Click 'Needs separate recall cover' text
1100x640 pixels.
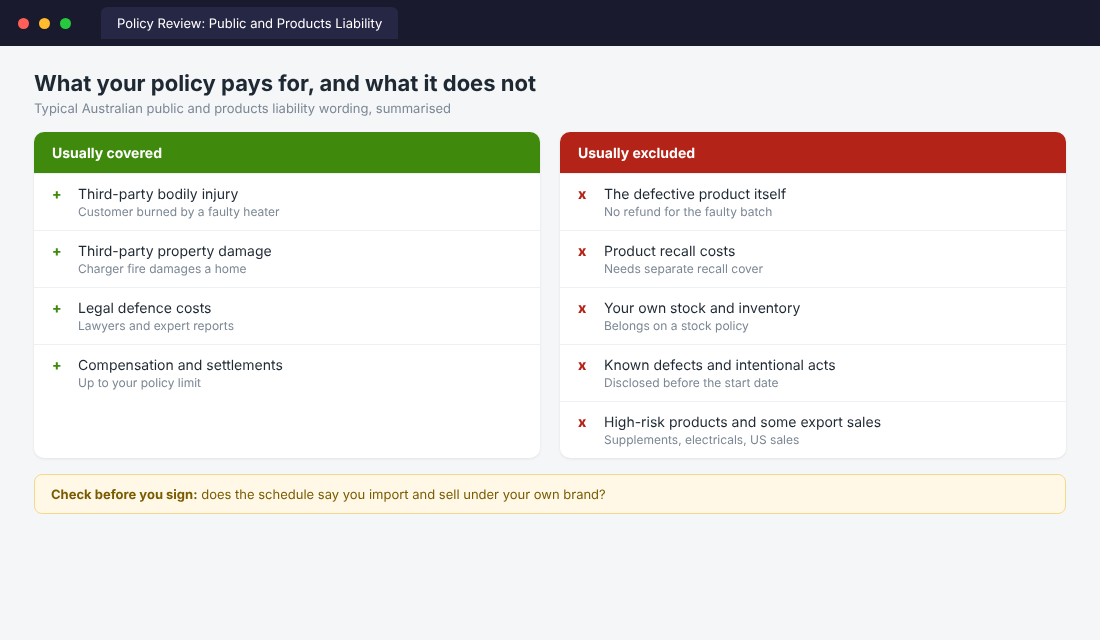tap(683, 269)
